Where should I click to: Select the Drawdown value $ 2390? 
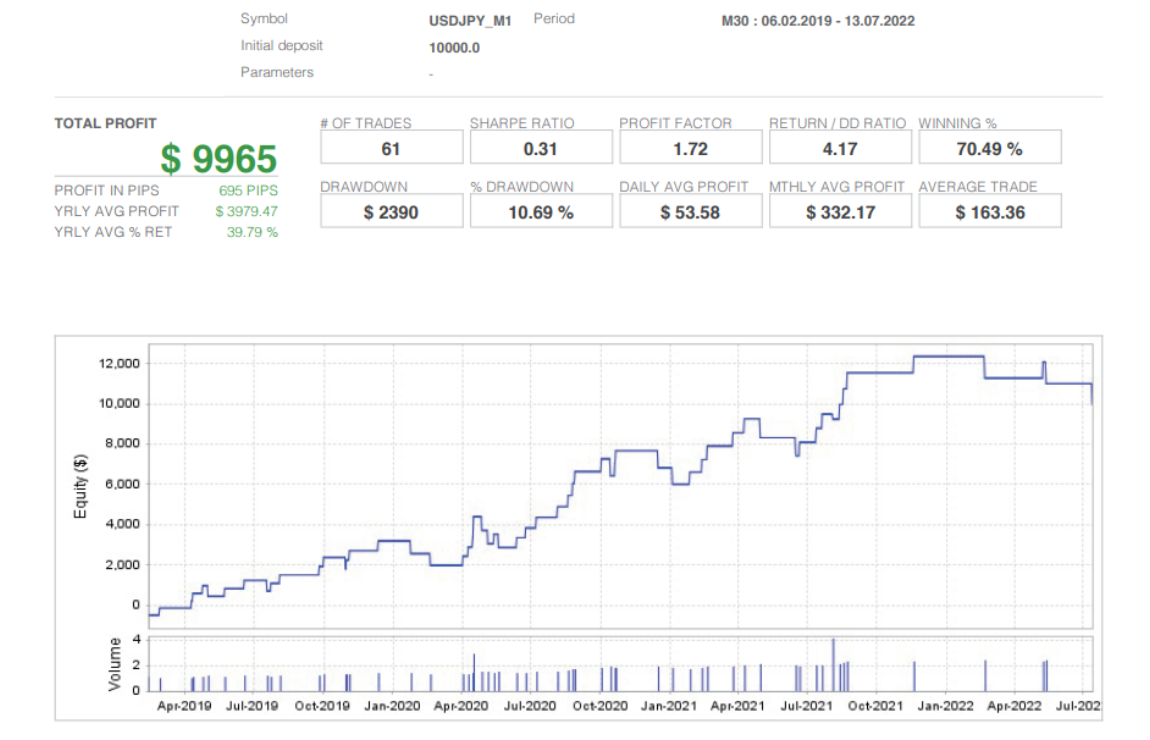click(391, 212)
